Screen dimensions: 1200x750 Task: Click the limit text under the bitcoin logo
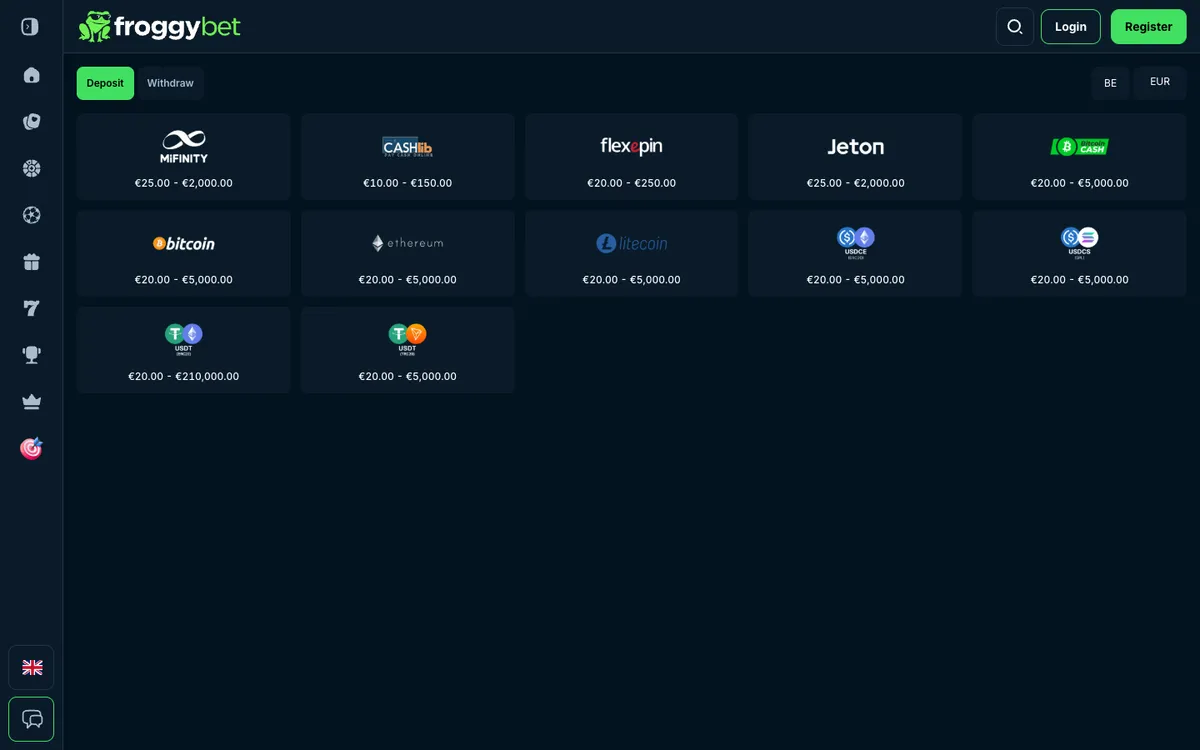point(184,280)
